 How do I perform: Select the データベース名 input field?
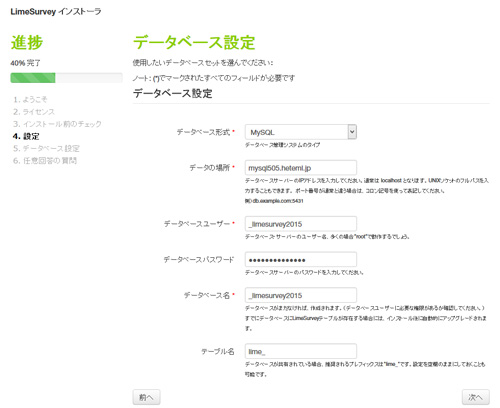coord(301,295)
